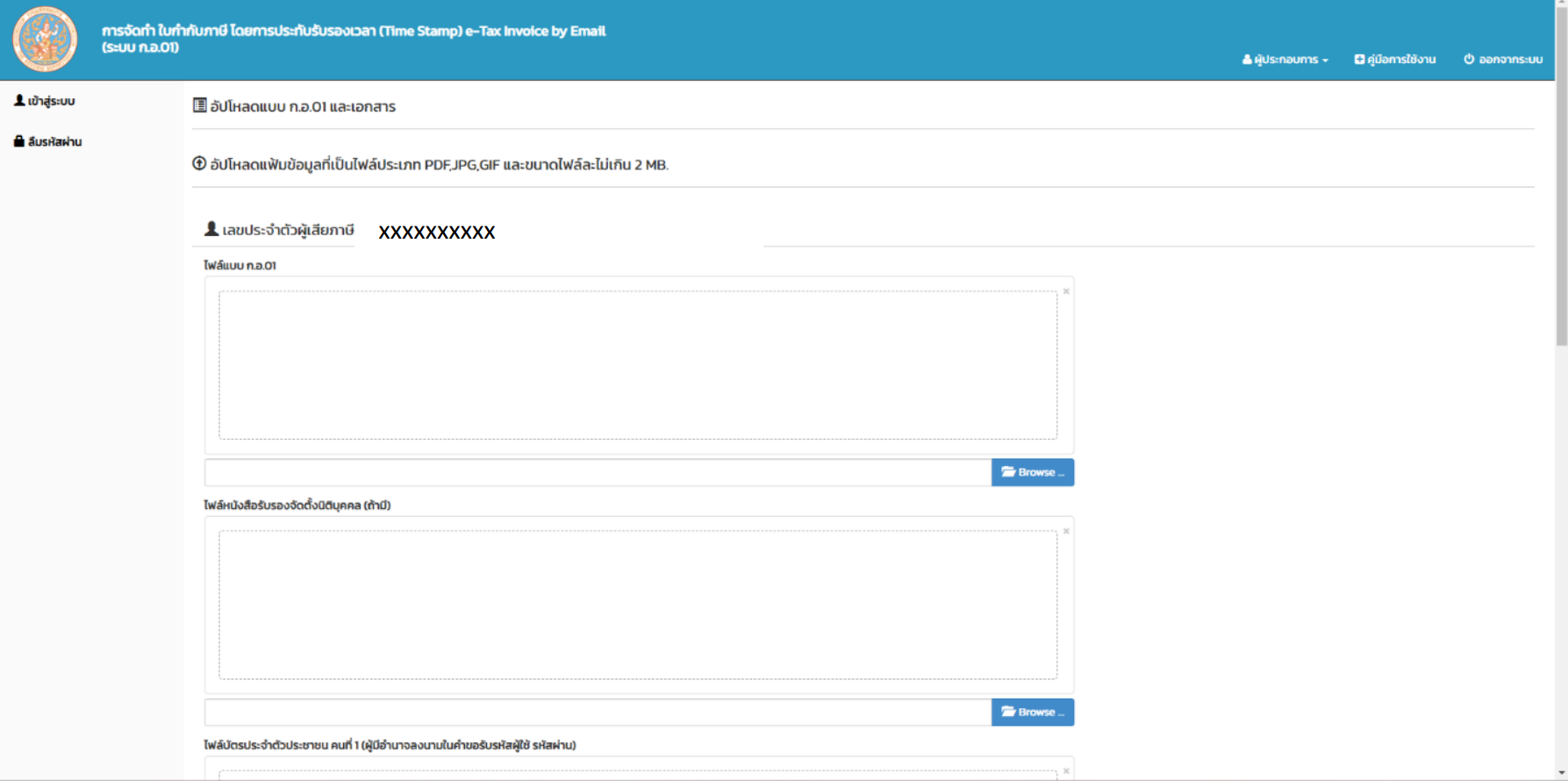Remove the company certificate preview with the x

coord(1066,531)
